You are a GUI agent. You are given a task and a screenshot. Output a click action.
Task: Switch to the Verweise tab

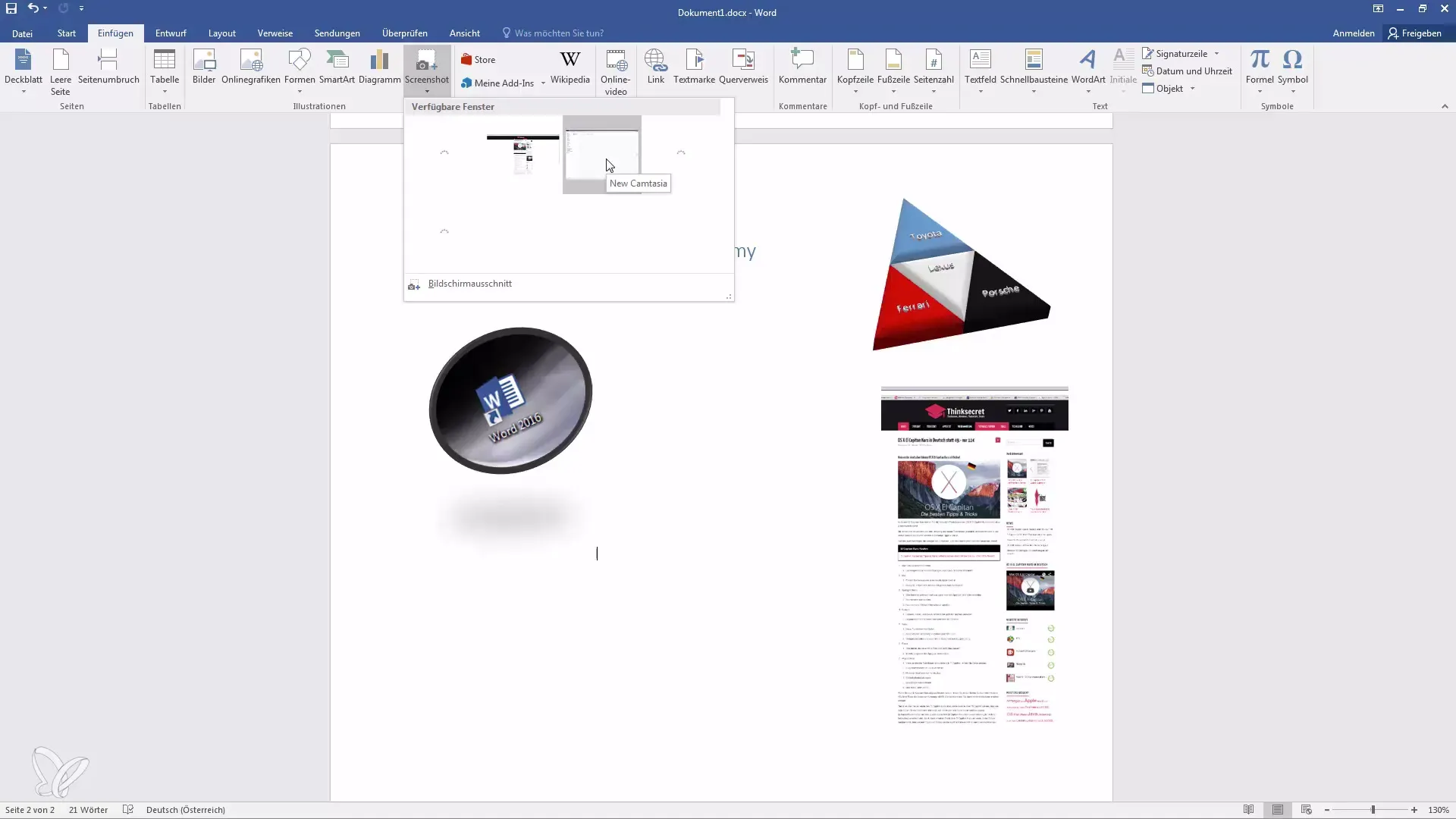click(x=275, y=33)
